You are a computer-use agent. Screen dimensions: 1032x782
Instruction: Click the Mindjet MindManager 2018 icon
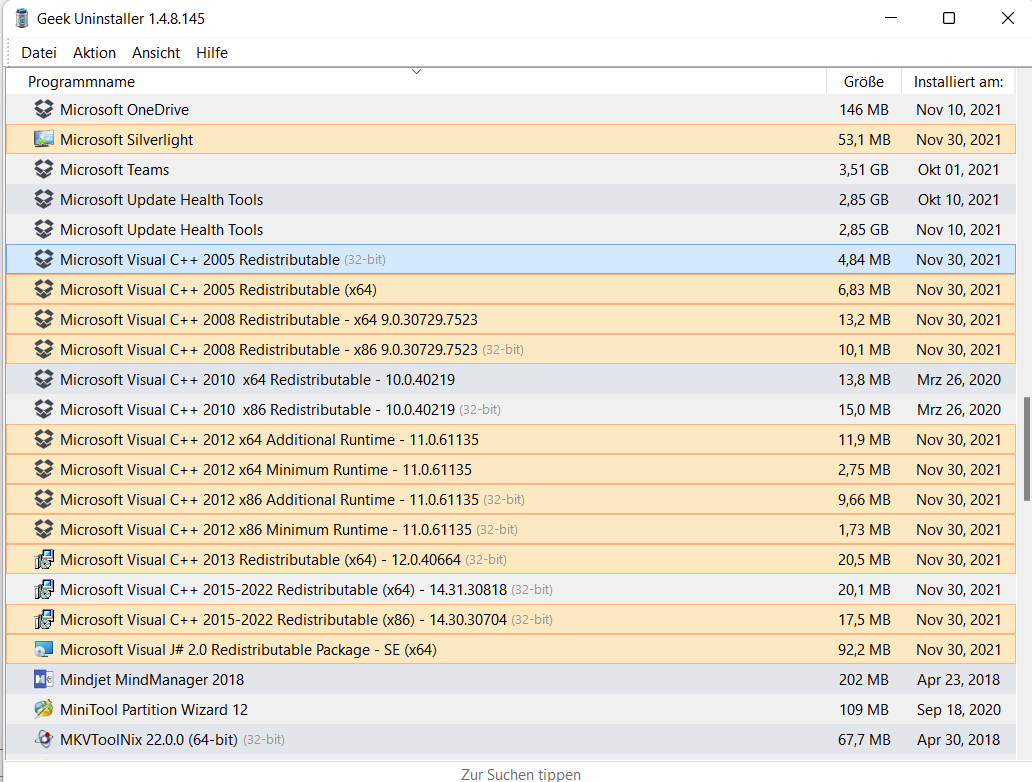coord(43,679)
